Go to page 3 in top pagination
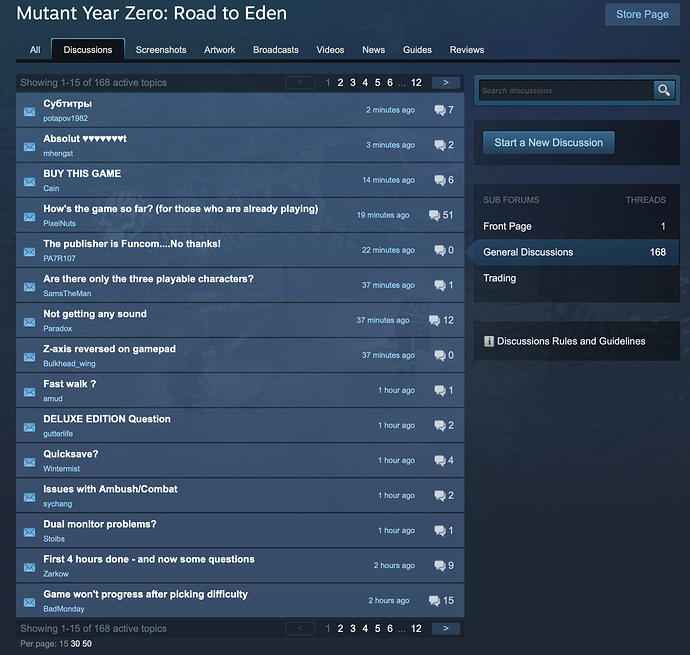 [352, 83]
